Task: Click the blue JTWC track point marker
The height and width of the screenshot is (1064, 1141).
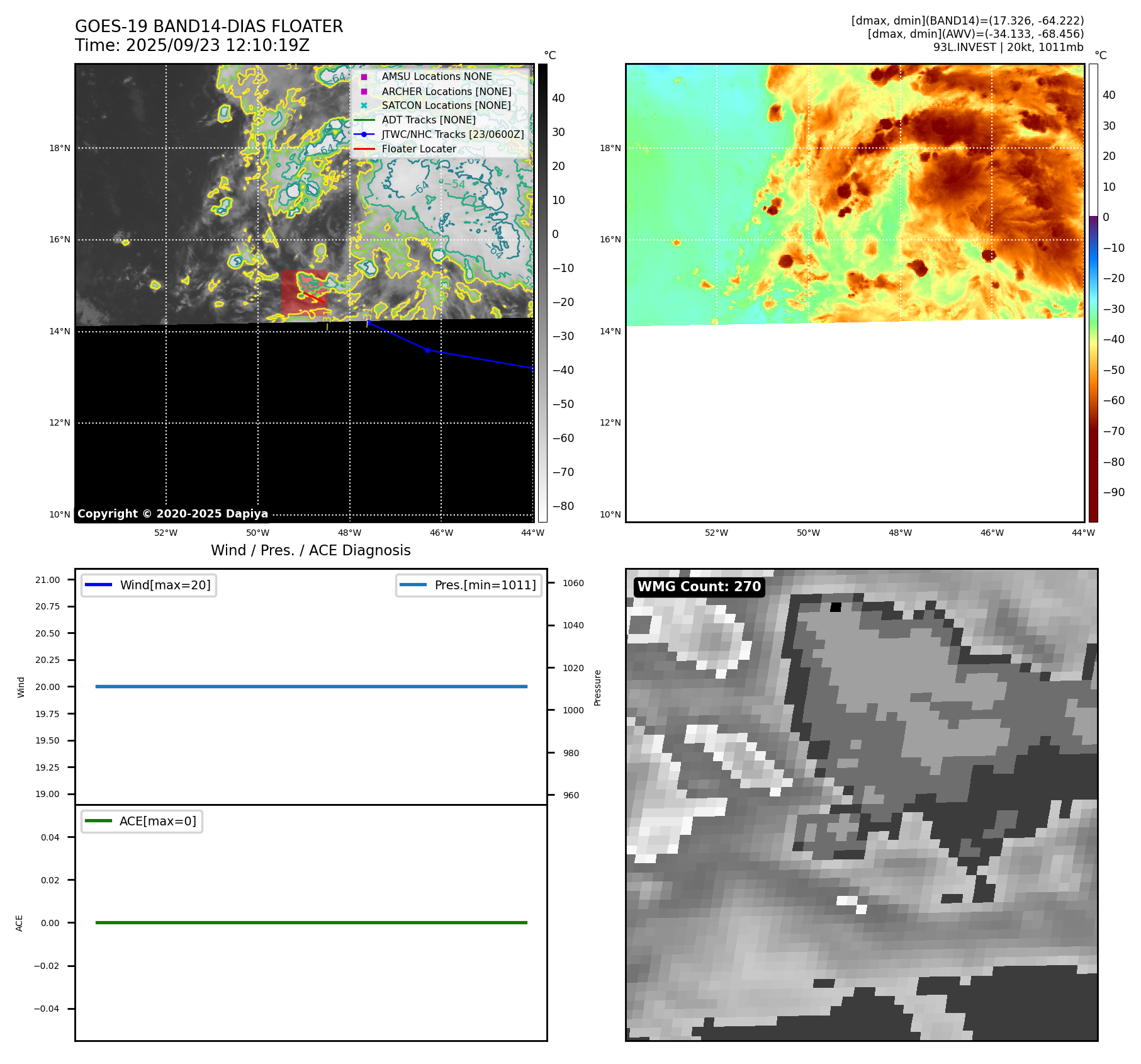Action: (x=427, y=350)
